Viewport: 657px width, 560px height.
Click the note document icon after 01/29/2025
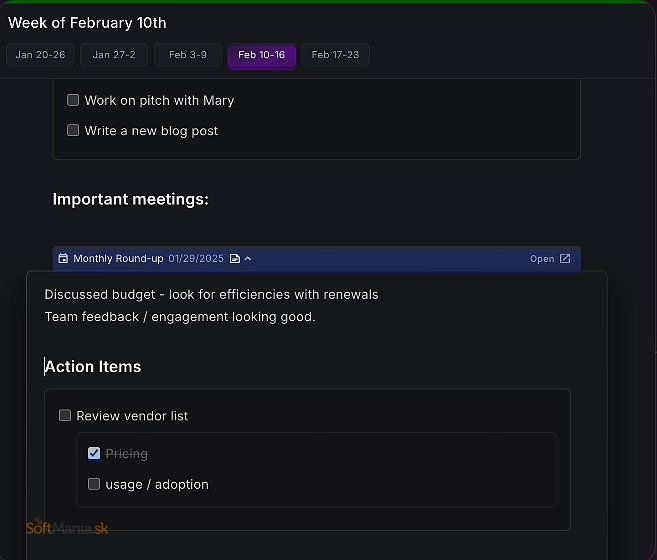click(x=235, y=259)
